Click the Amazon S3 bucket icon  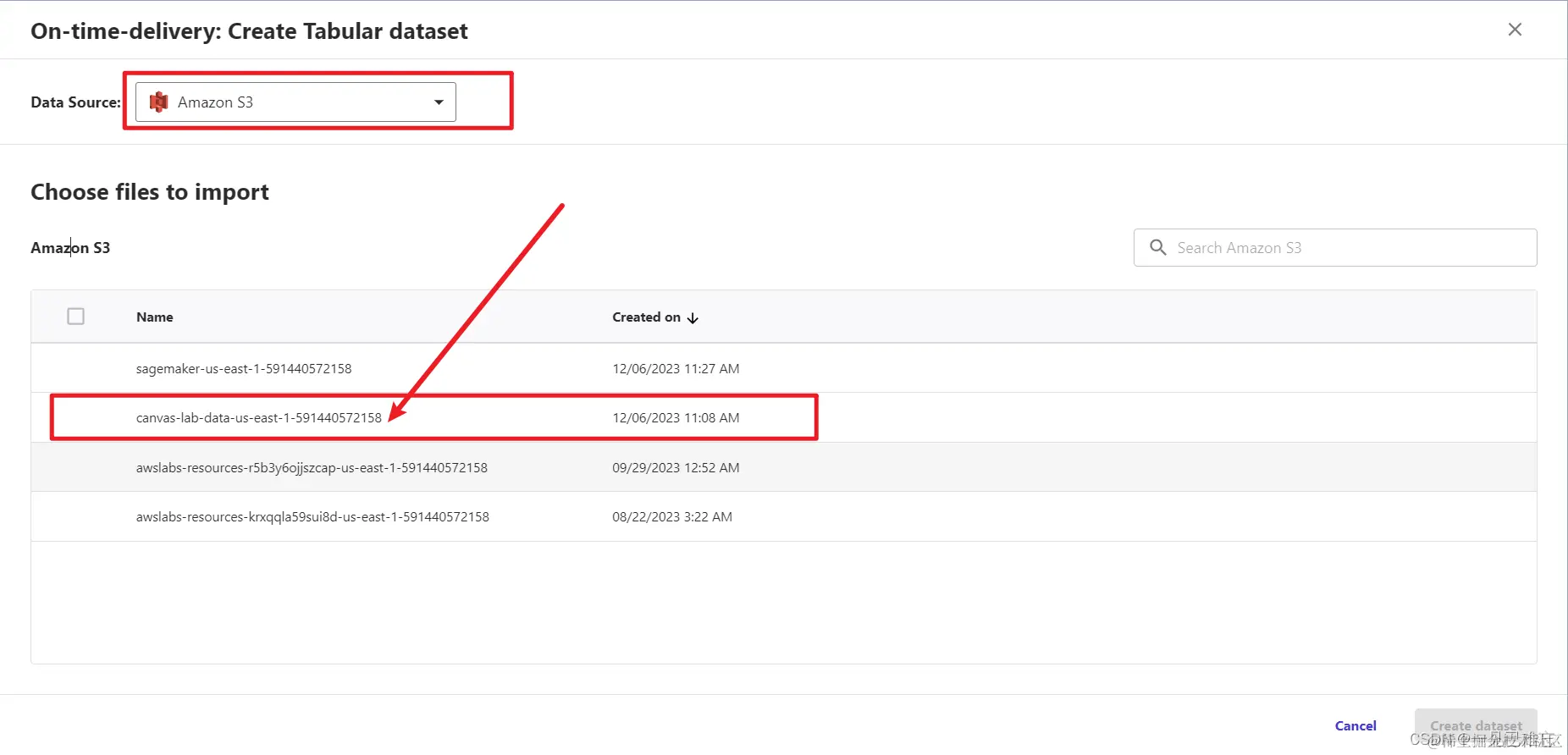(158, 102)
